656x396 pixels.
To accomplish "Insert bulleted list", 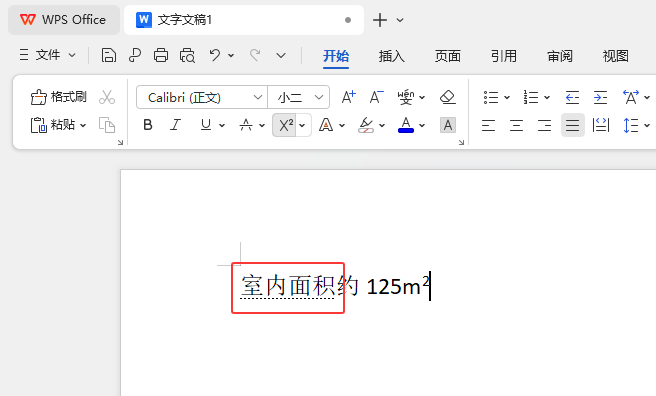I will click(491, 97).
